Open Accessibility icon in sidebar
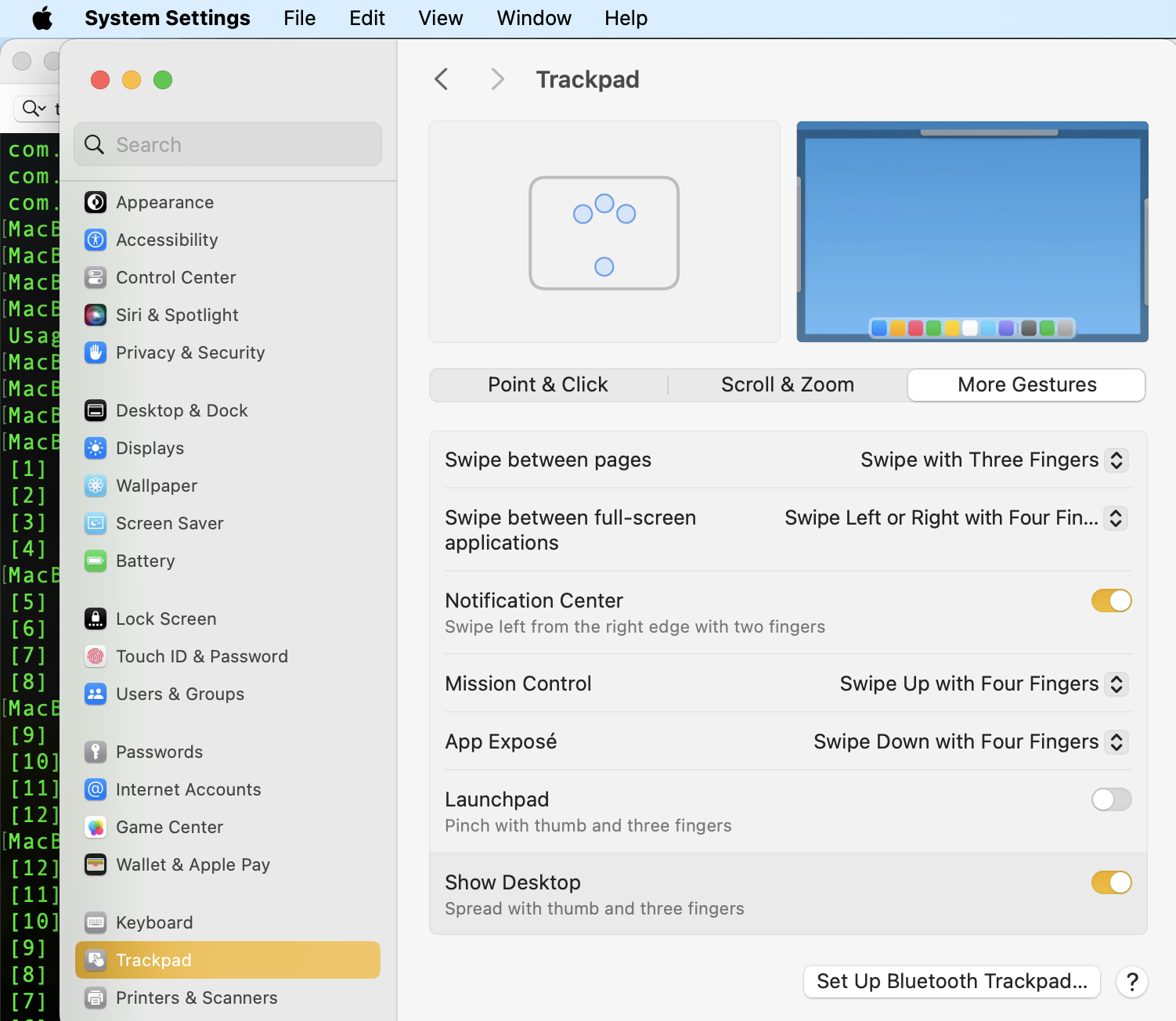 (96, 240)
